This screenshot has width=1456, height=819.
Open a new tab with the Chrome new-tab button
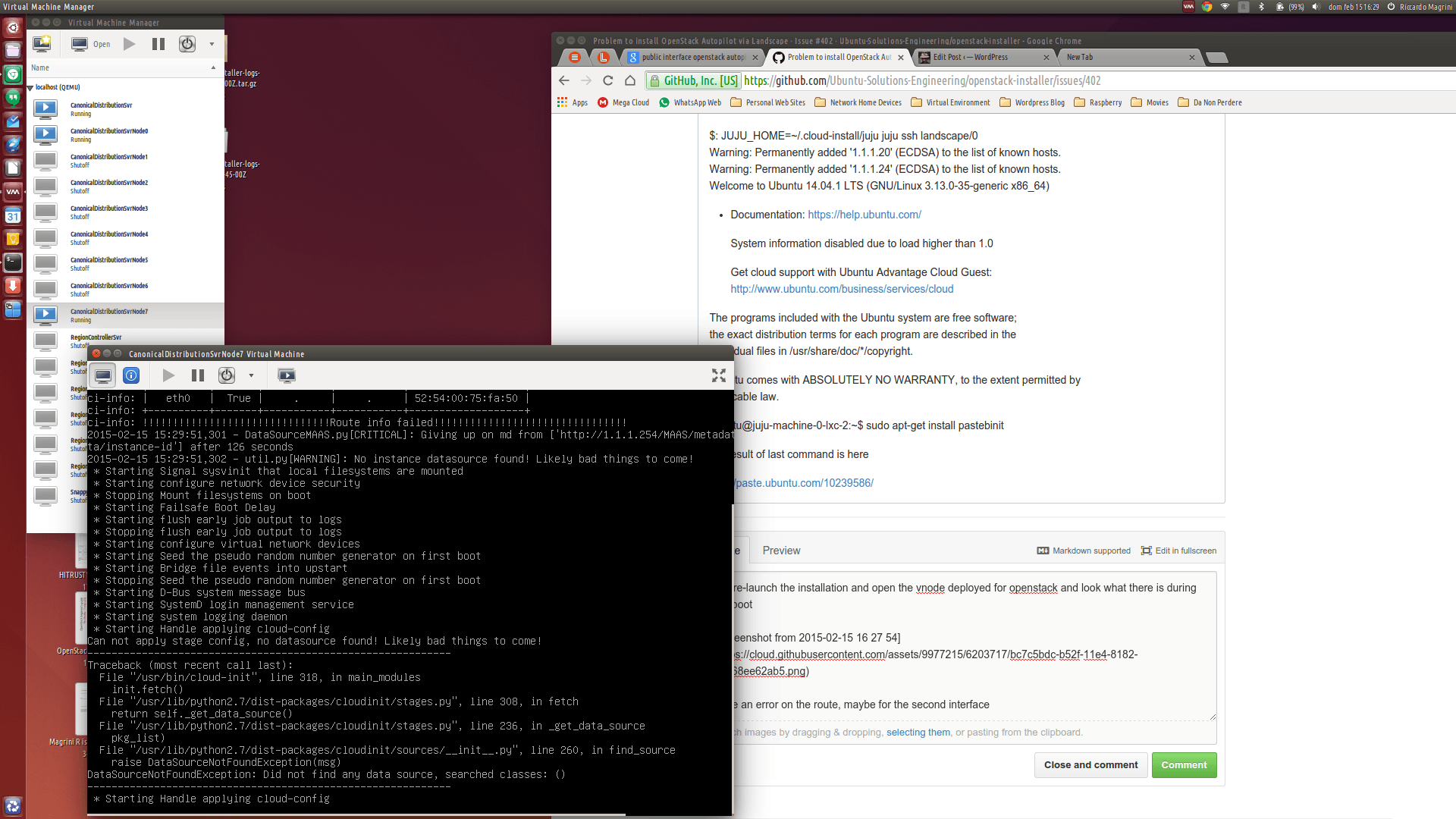click(1217, 58)
